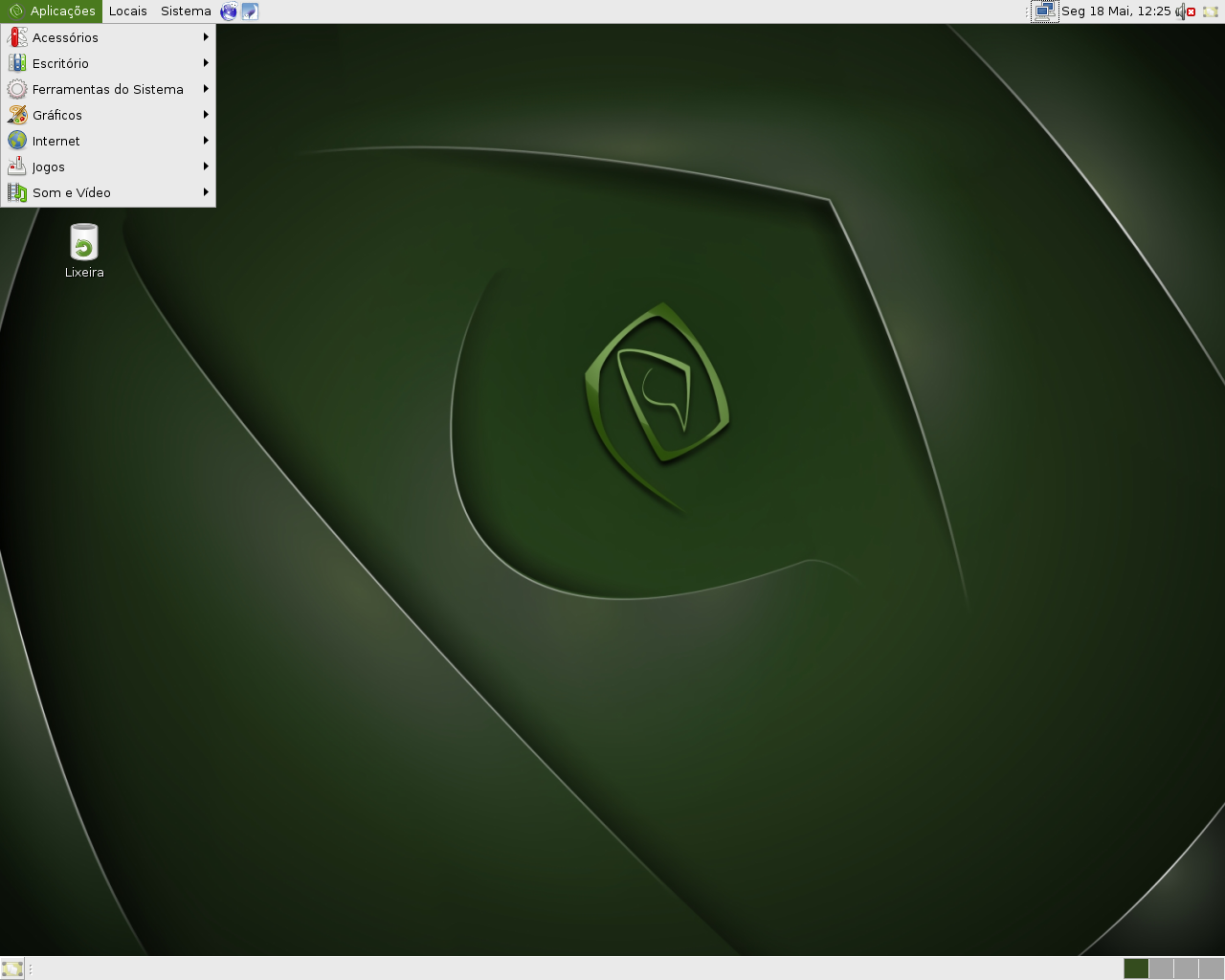Viewport: 1225px width, 980px height.
Task: Open the Gráficos submenu
Action: point(108,115)
